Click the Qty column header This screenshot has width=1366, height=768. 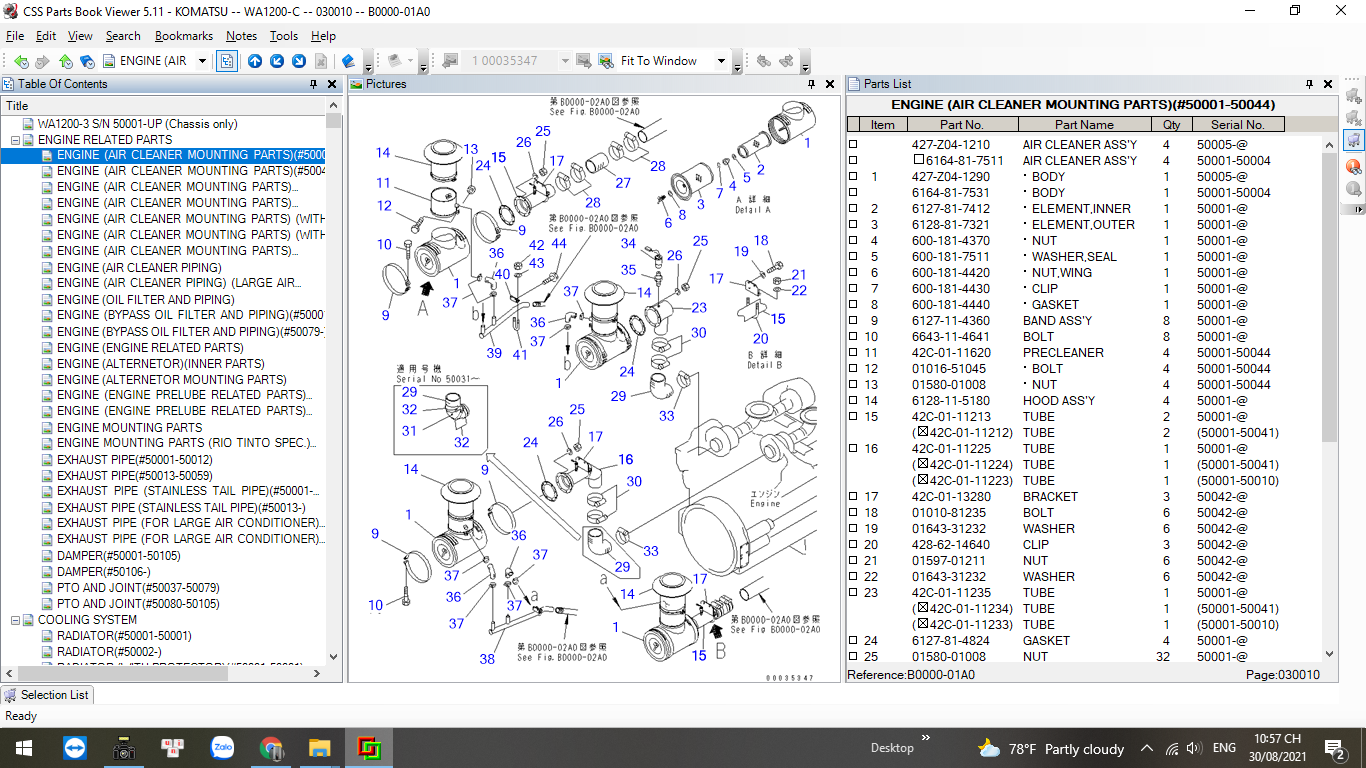(x=1171, y=125)
